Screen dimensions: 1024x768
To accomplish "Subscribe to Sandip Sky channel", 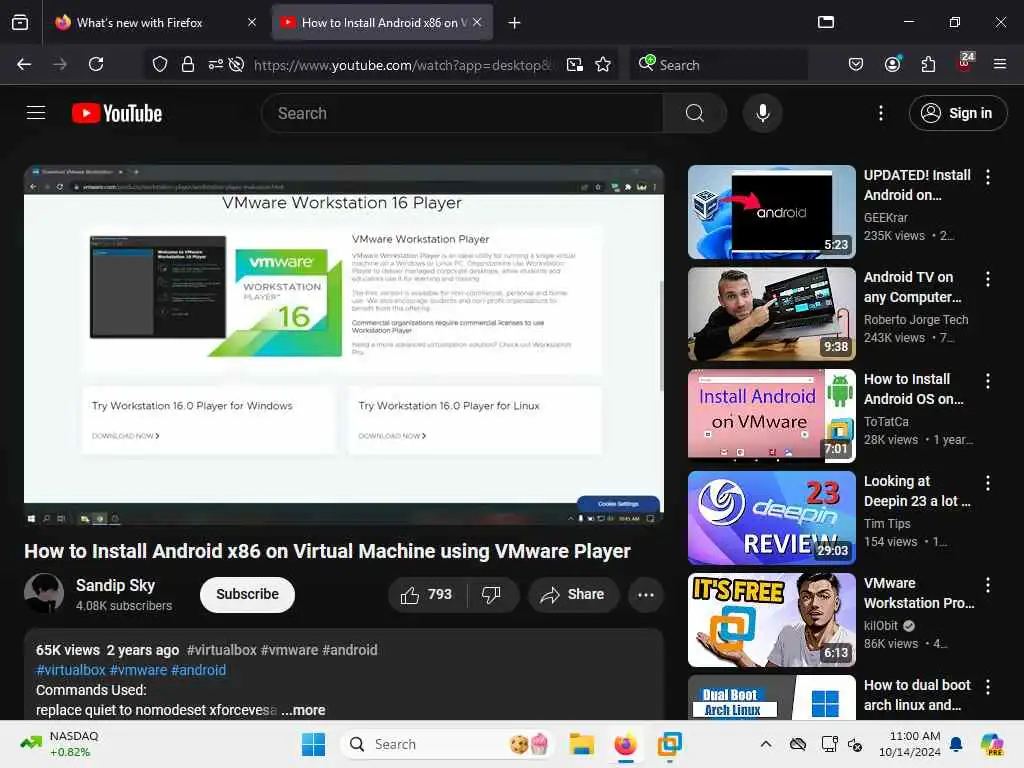I will point(248,594).
